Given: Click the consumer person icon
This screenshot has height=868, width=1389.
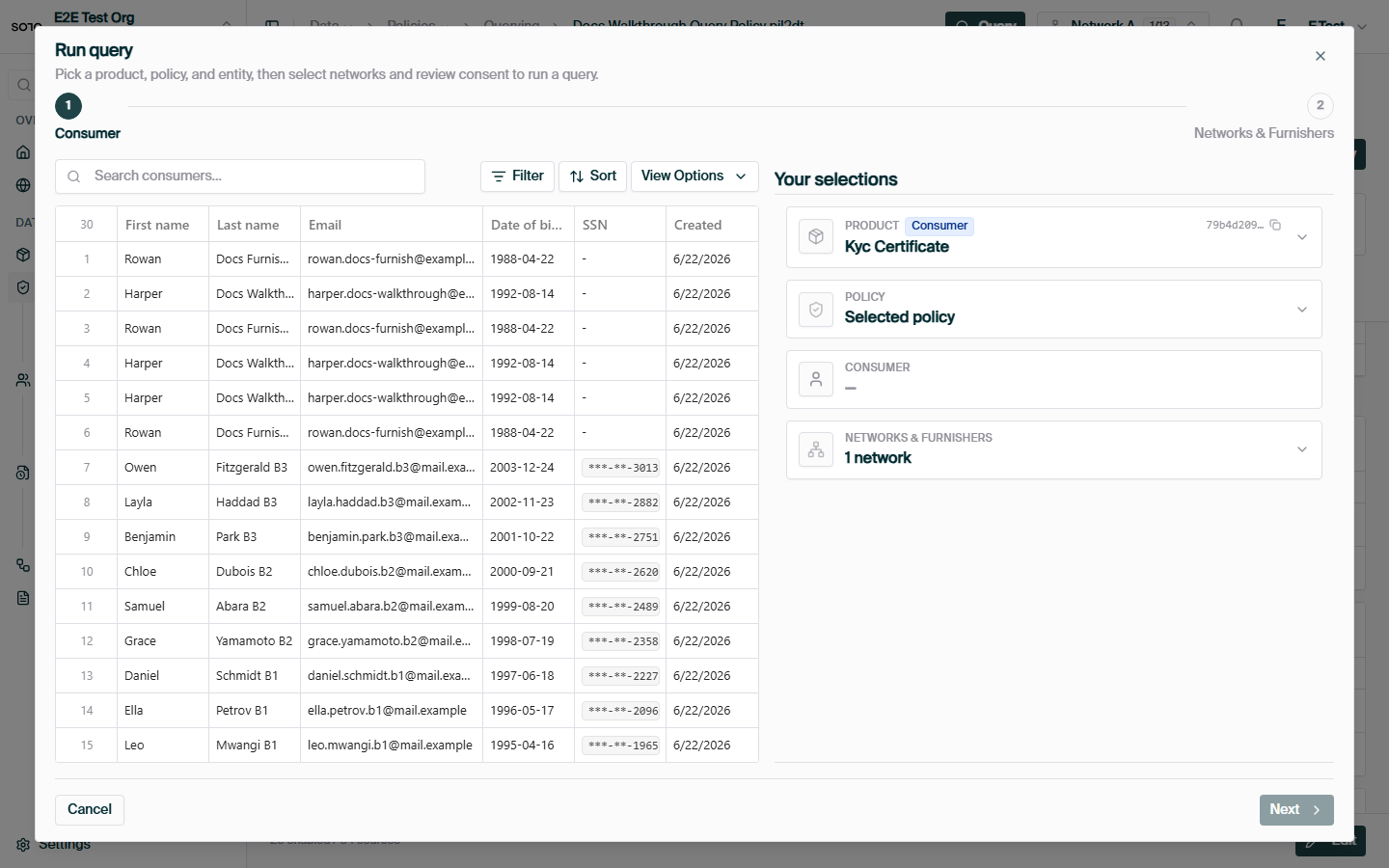Looking at the screenshot, I should point(816,379).
